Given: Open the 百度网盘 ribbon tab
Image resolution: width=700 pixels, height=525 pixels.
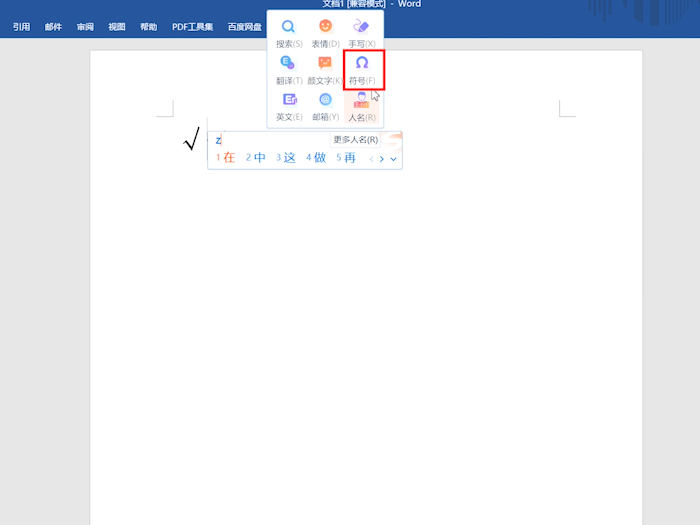Looking at the screenshot, I should pos(245,27).
